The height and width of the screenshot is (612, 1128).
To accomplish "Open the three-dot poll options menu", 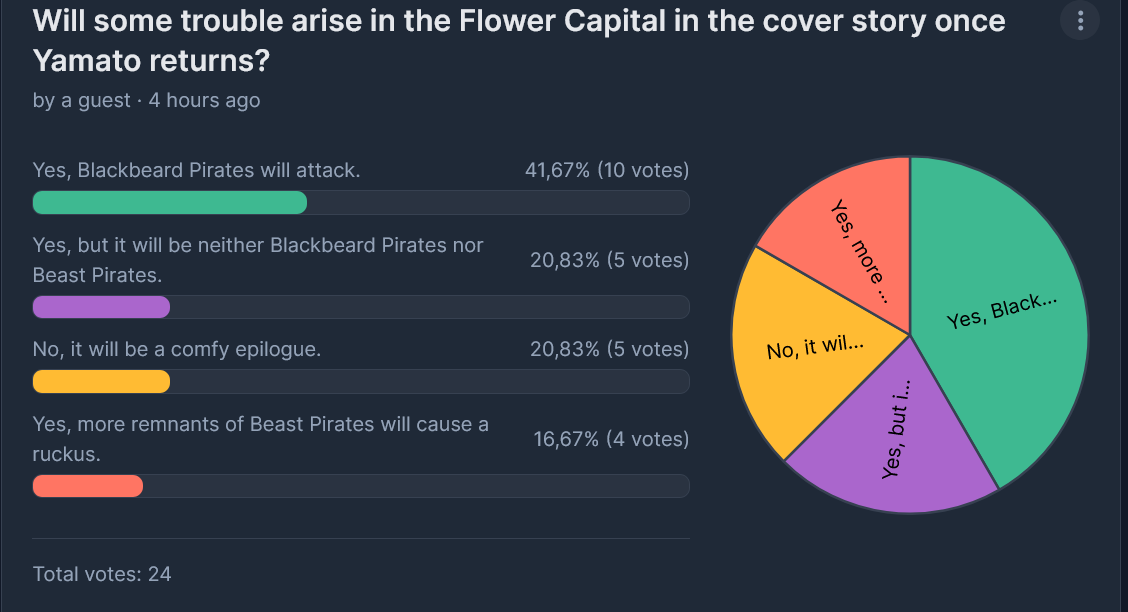I will 1079,20.
